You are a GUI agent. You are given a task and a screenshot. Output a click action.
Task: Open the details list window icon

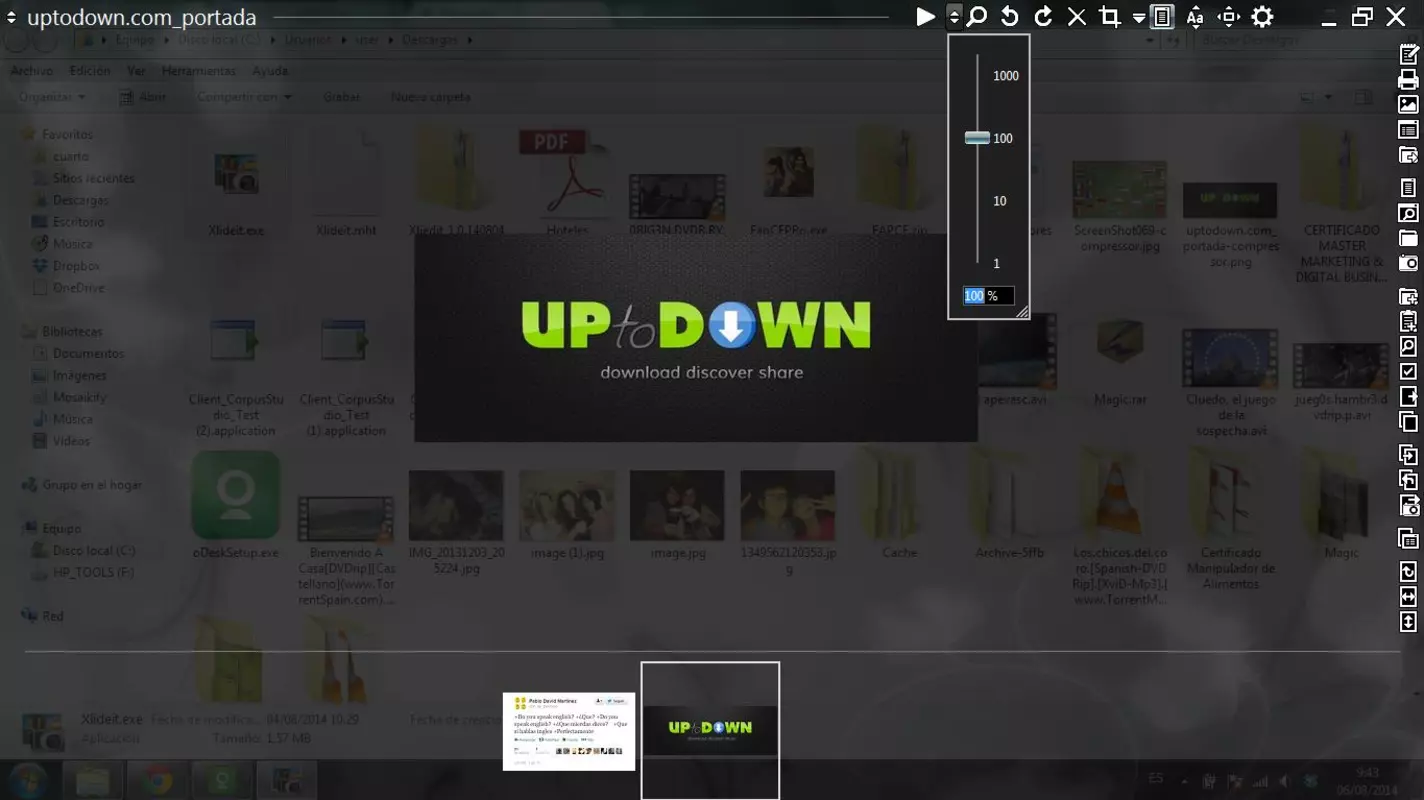click(x=1408, y=130)
